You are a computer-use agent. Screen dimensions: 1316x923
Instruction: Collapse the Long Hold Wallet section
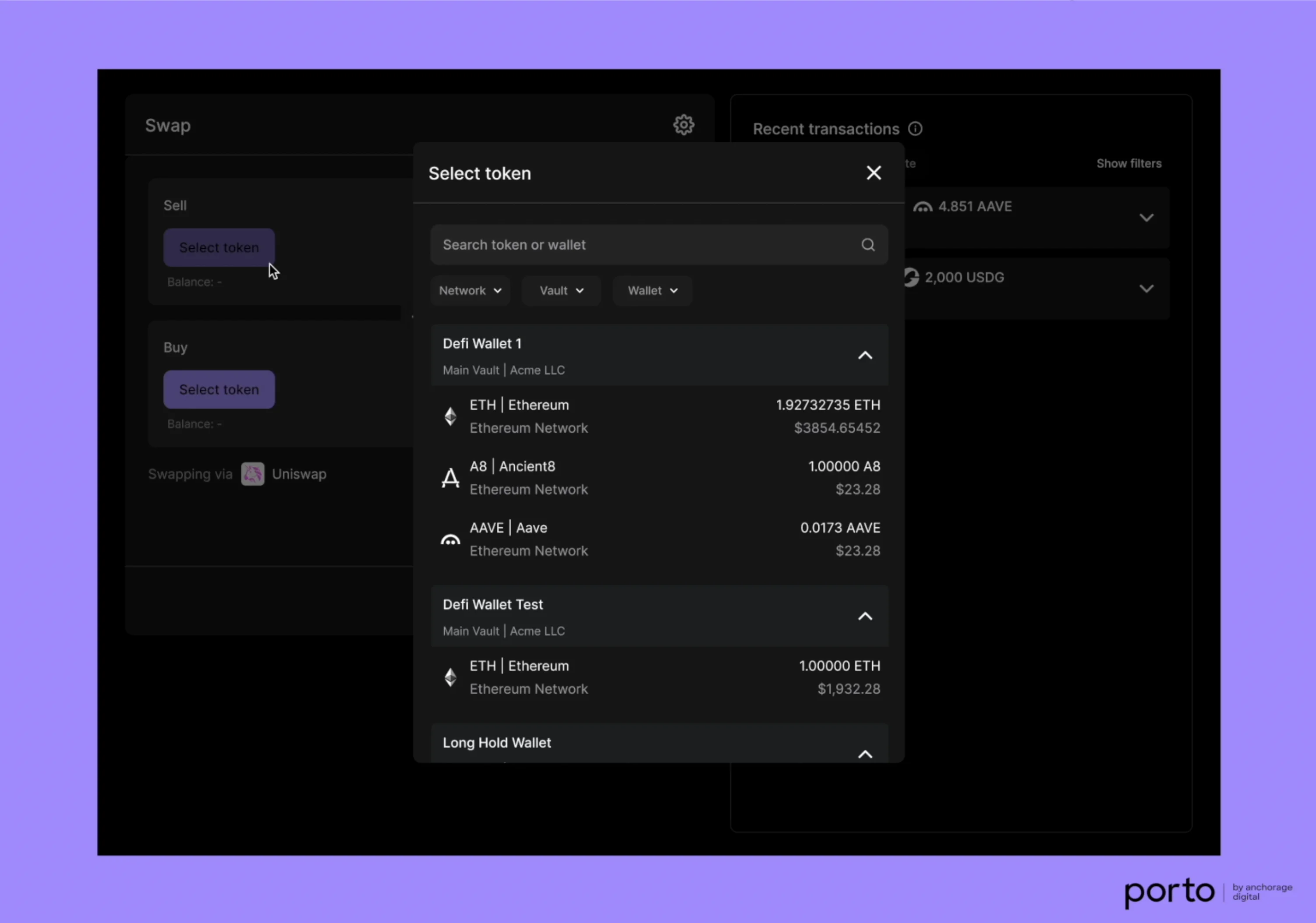[865, 754]
